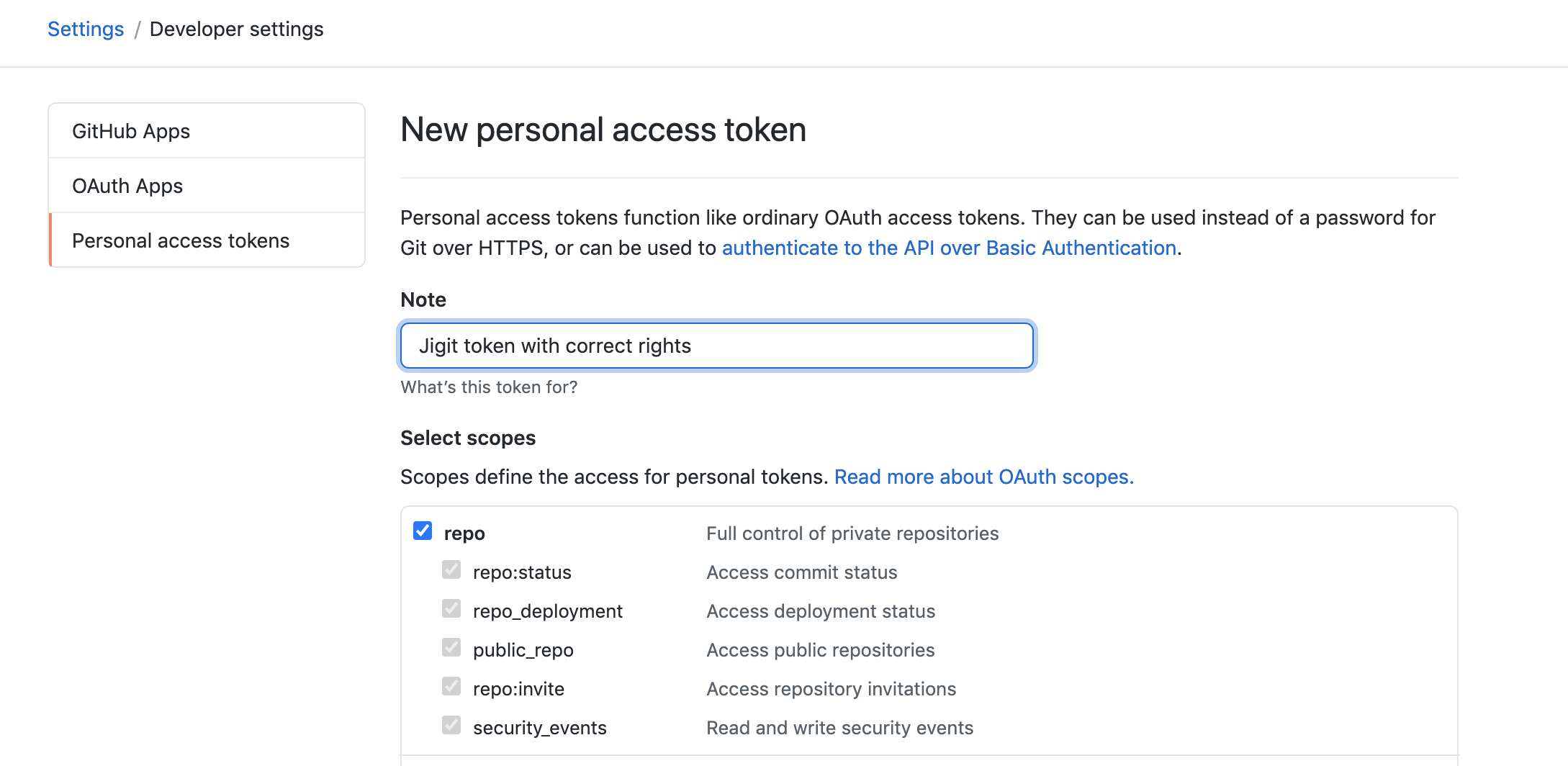Click the repo:invite checkbox

pyautogui.click(x=451, y=687)
